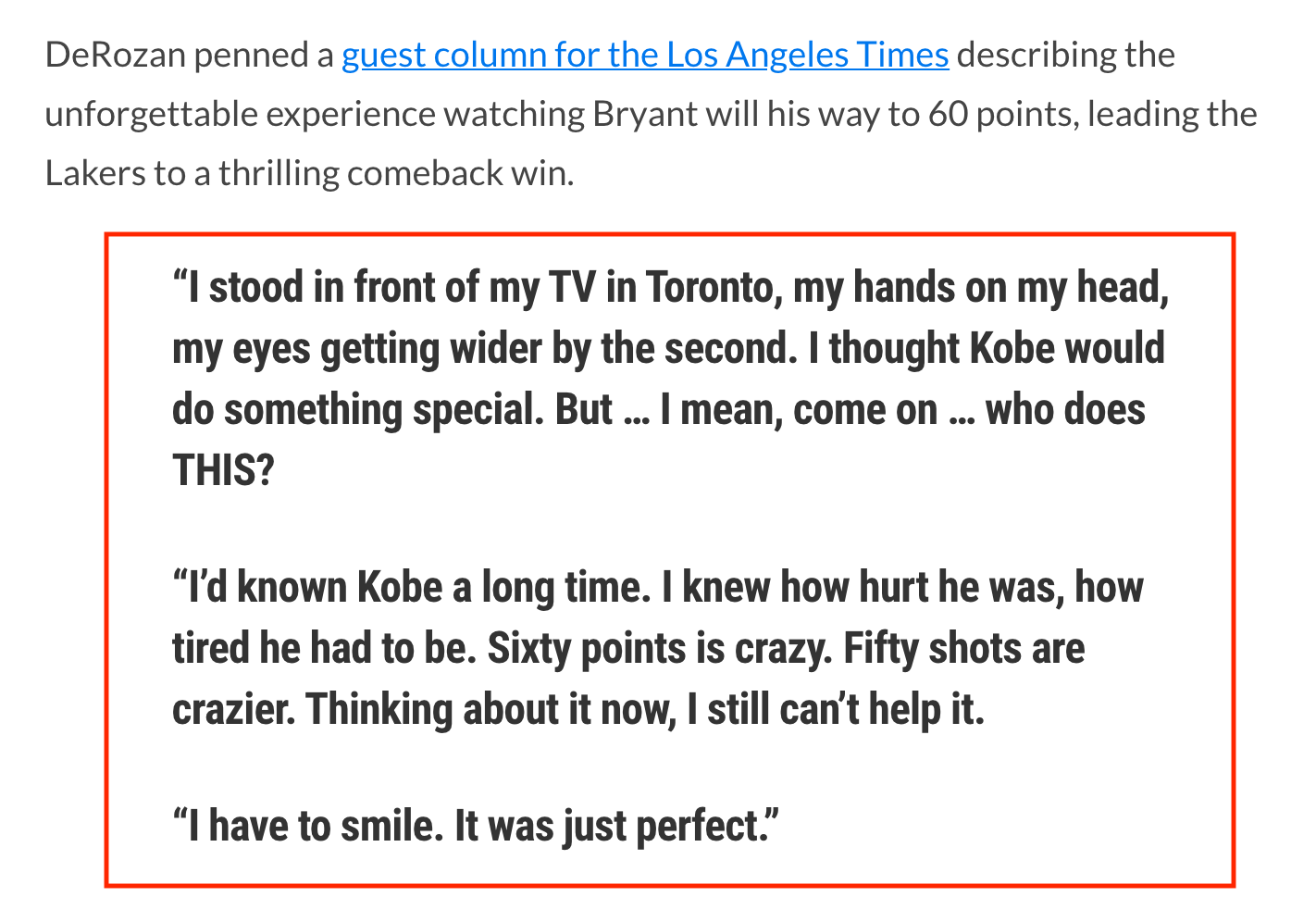Click the word "DeRozan" in the intro paragraph

[116, 56]
